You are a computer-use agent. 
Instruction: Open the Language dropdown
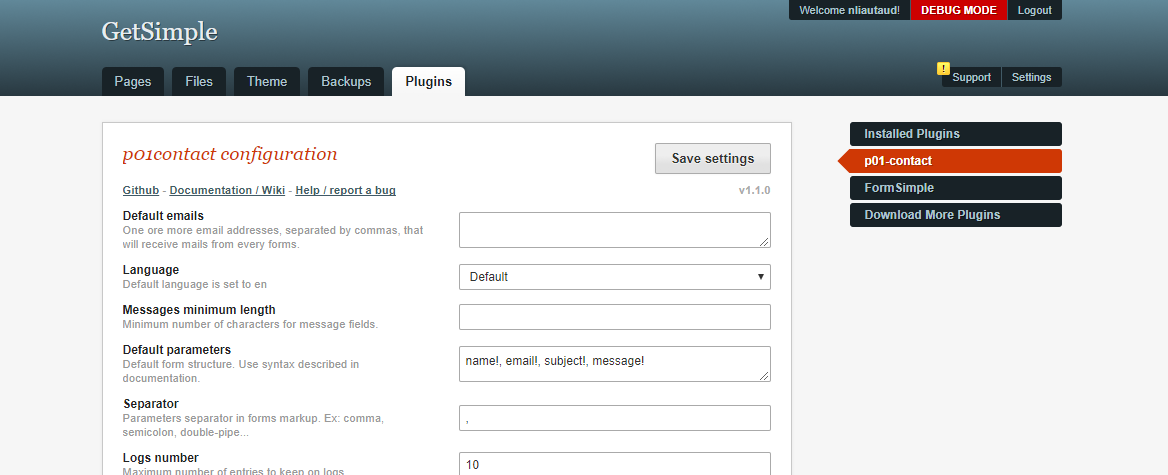tap(614, 277)
